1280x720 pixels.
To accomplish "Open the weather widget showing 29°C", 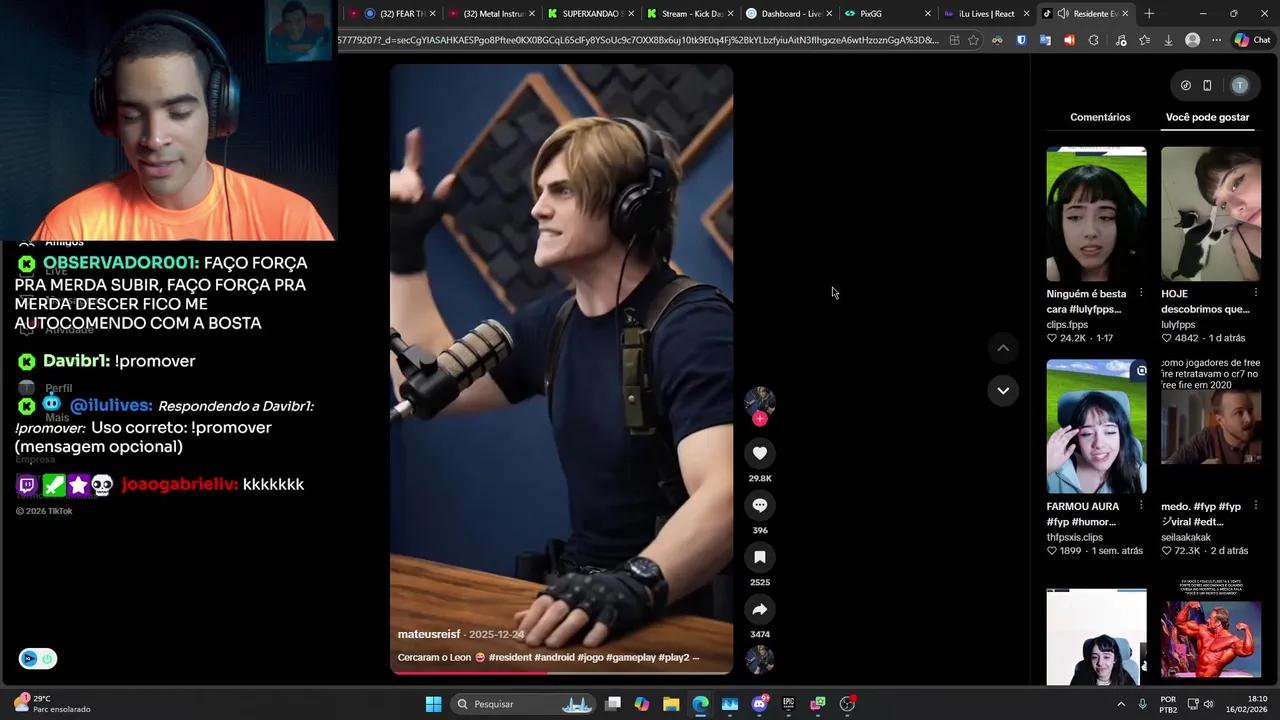I will 50,704.
